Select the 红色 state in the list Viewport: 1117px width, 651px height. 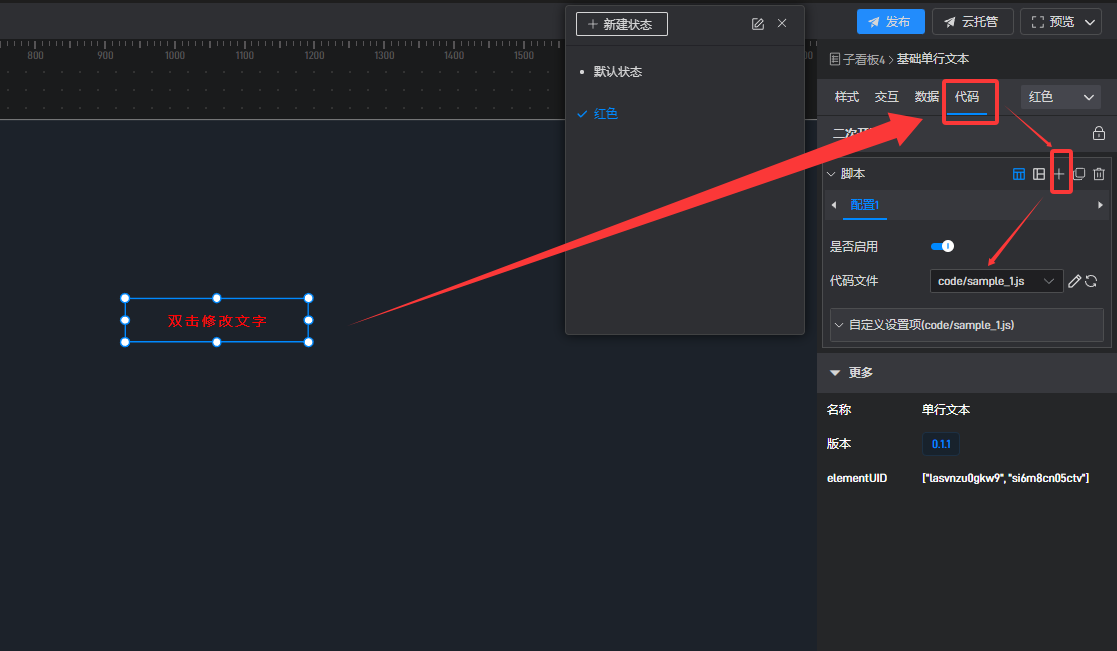click(605, 114)
